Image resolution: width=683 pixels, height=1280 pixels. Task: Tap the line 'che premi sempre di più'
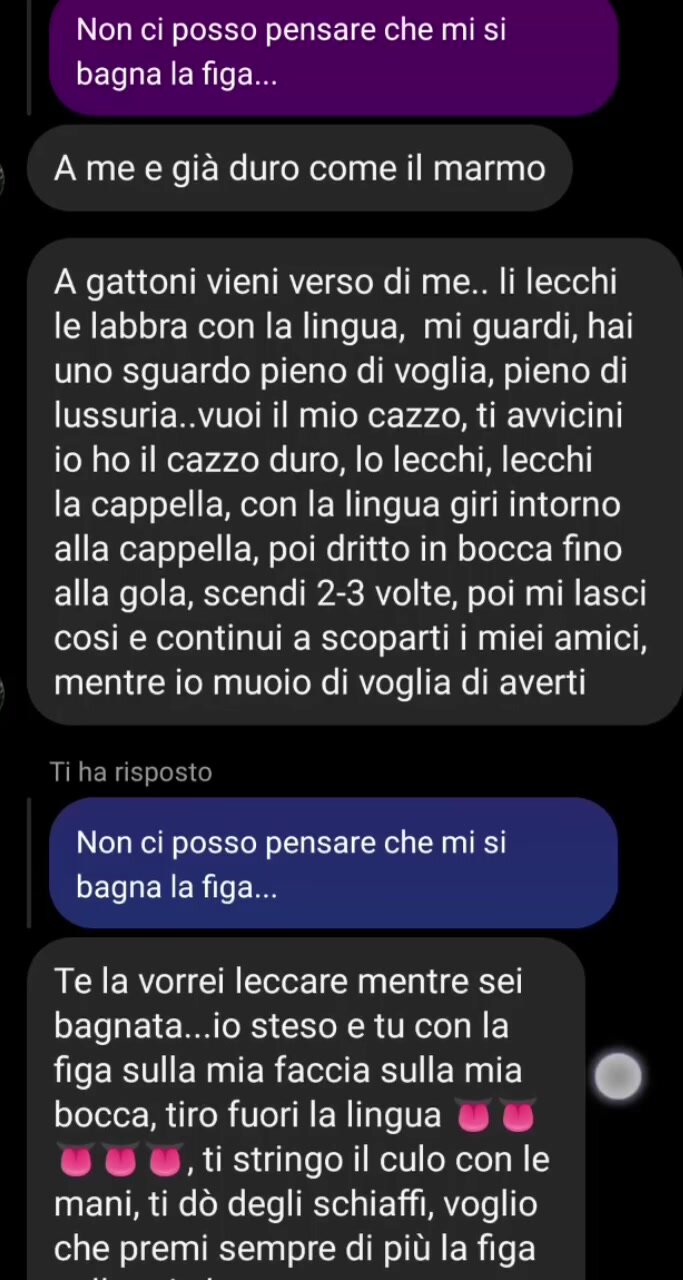tap(295, 1249)
